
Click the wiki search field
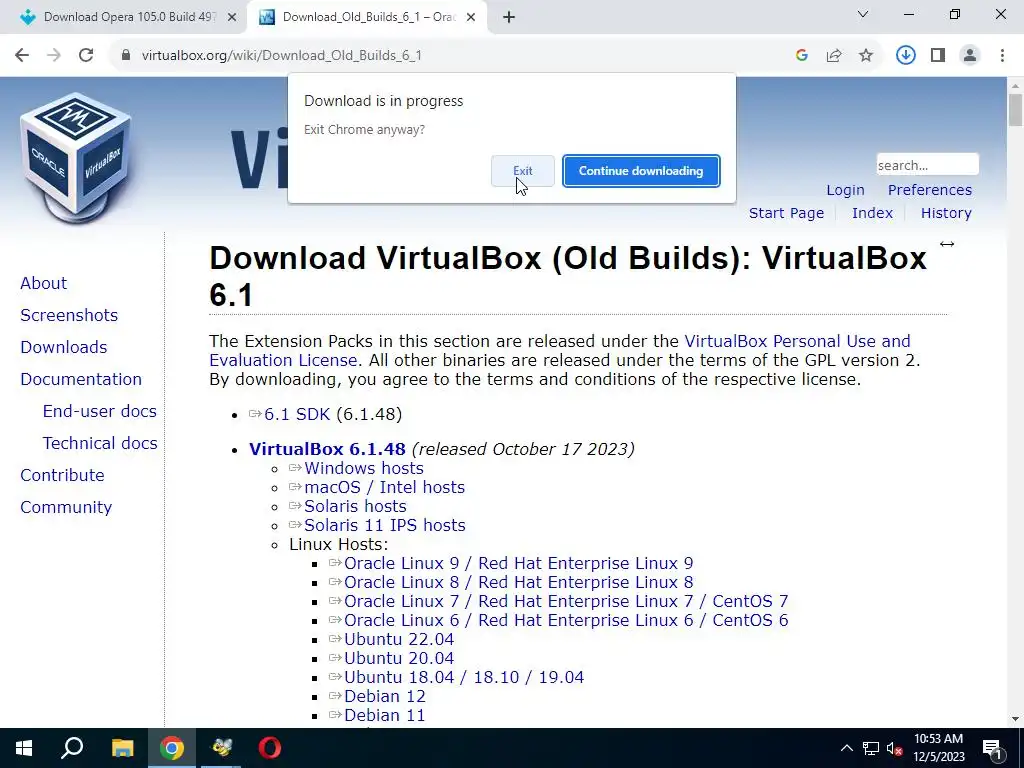pyautogui.click(x=927, y=165)
